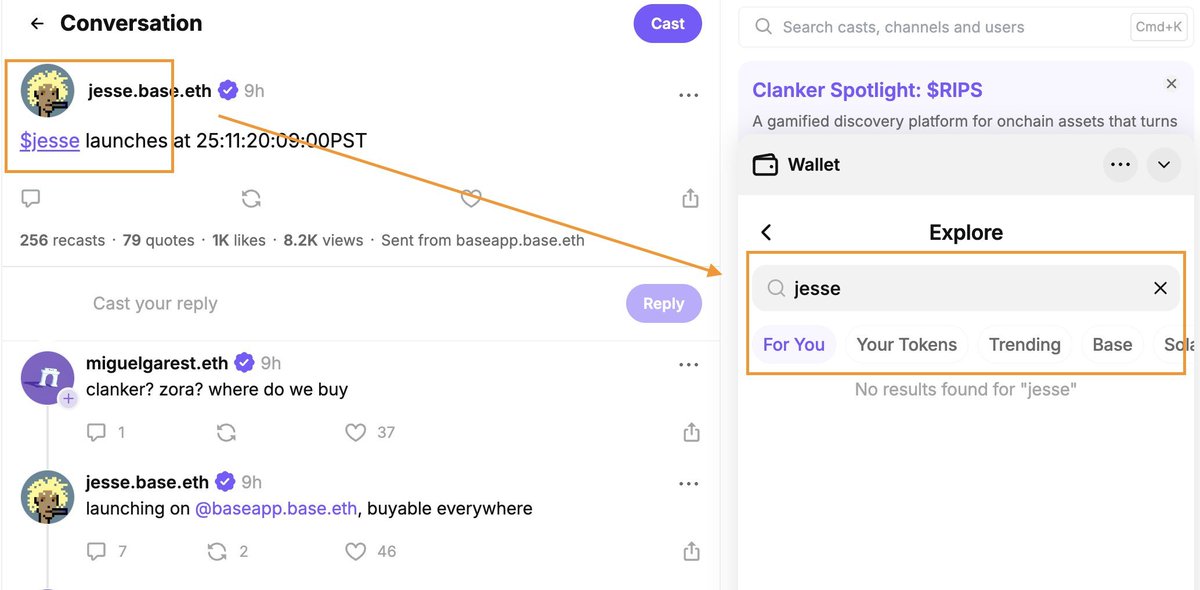Reply icon under jesse's launch cast

tap(31, 199)
